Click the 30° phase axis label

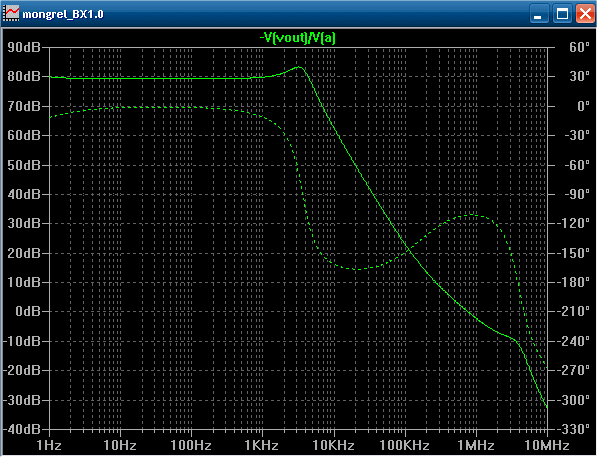click(x=579, y=77)
